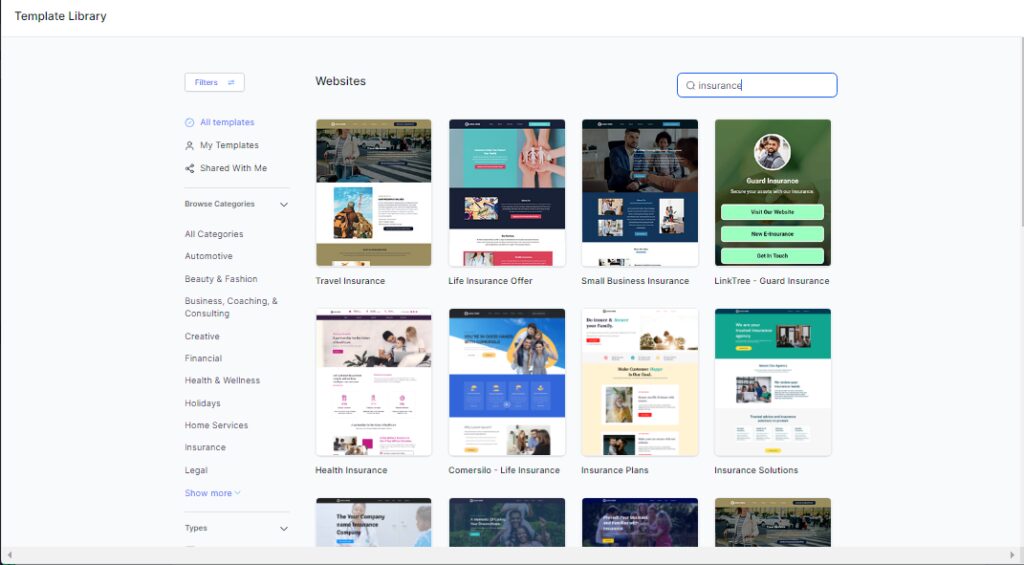Open the Financial category

pos(203,359)
